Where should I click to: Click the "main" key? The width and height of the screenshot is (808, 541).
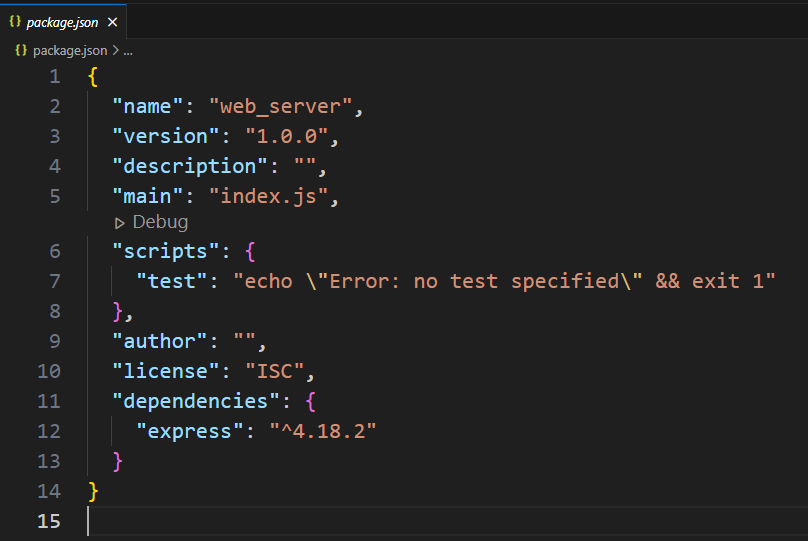tap(148, 196)
